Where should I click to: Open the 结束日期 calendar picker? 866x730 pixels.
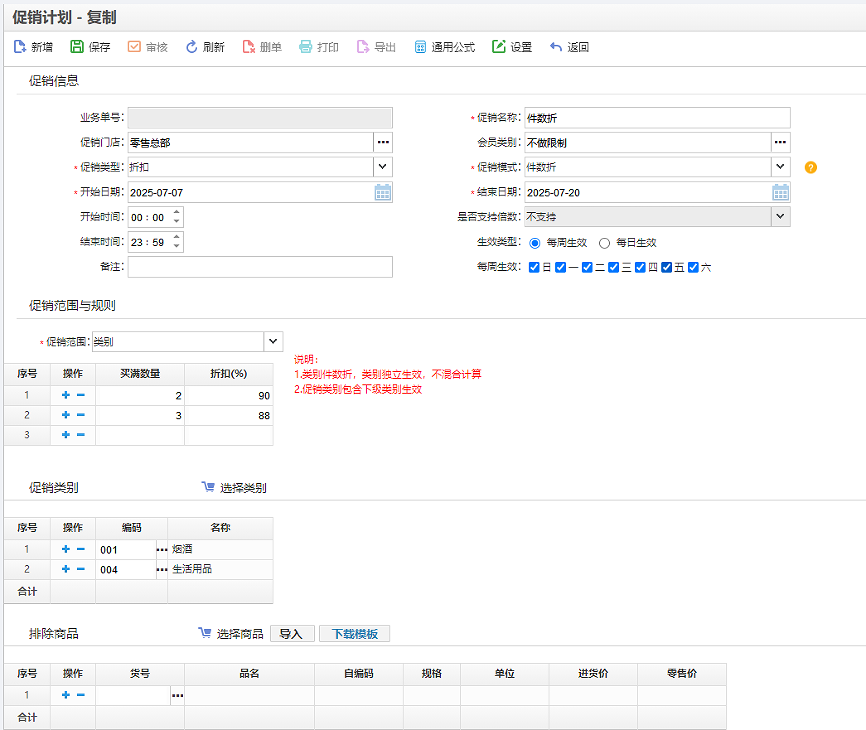pyautogui.click(x=780, y=192)
